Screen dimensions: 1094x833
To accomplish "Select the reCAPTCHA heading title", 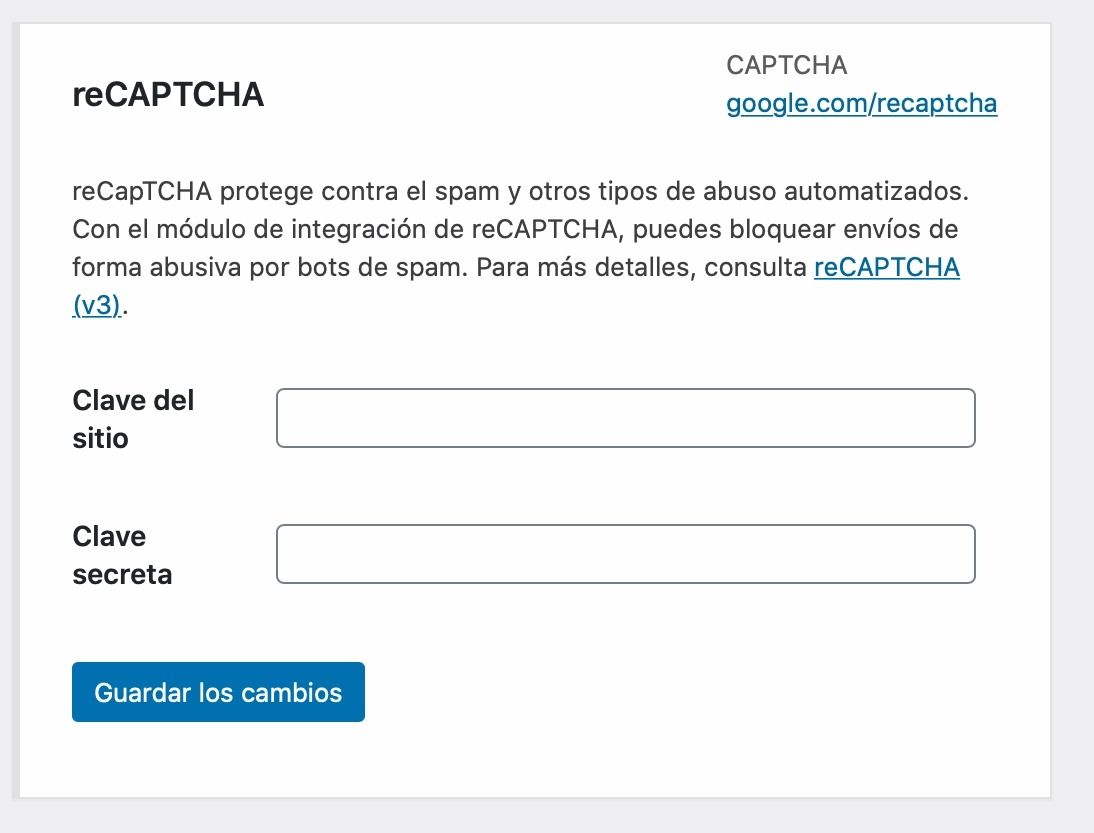I will [168, 94].
